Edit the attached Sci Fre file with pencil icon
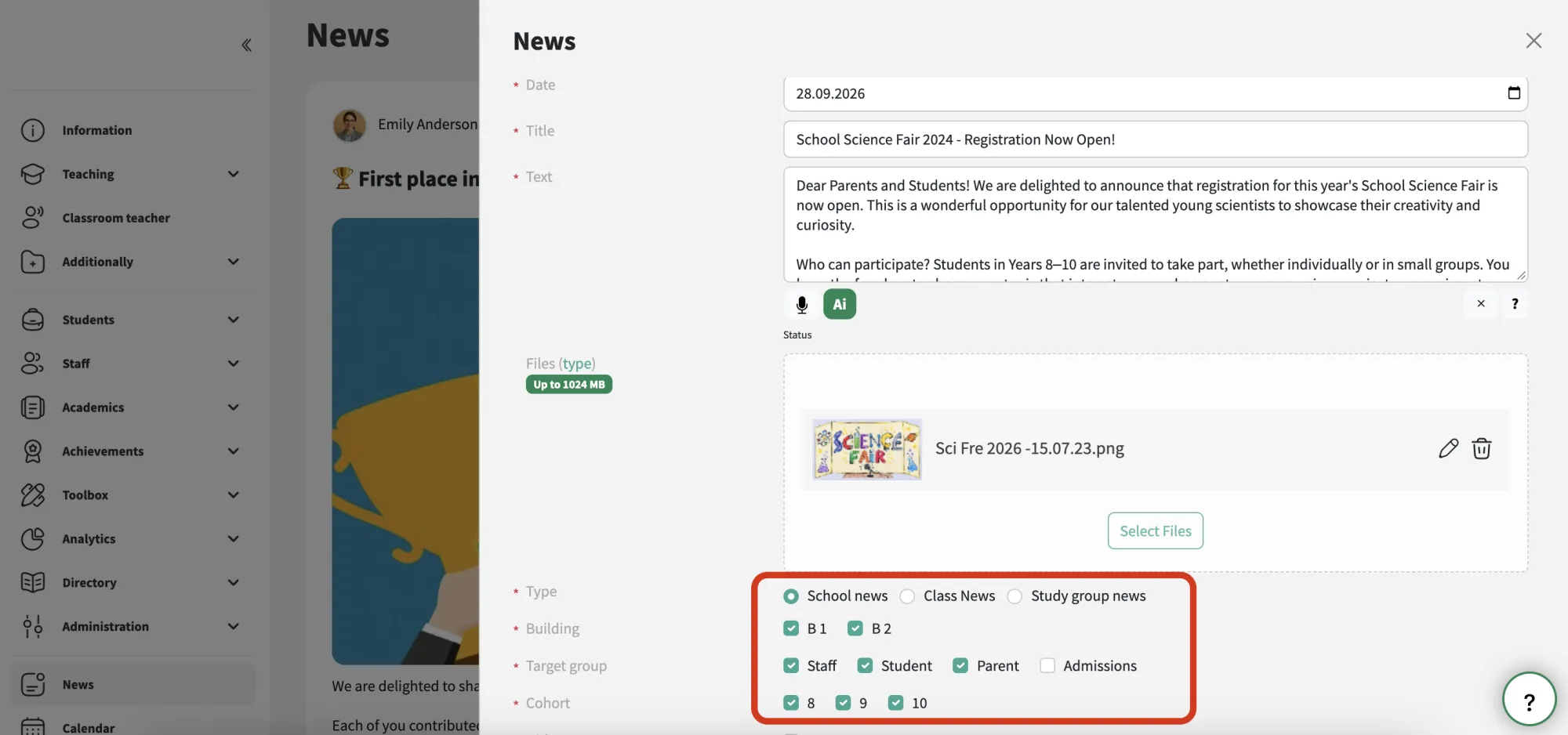This screenshot has width=1568, height=735. point(1448,448)
